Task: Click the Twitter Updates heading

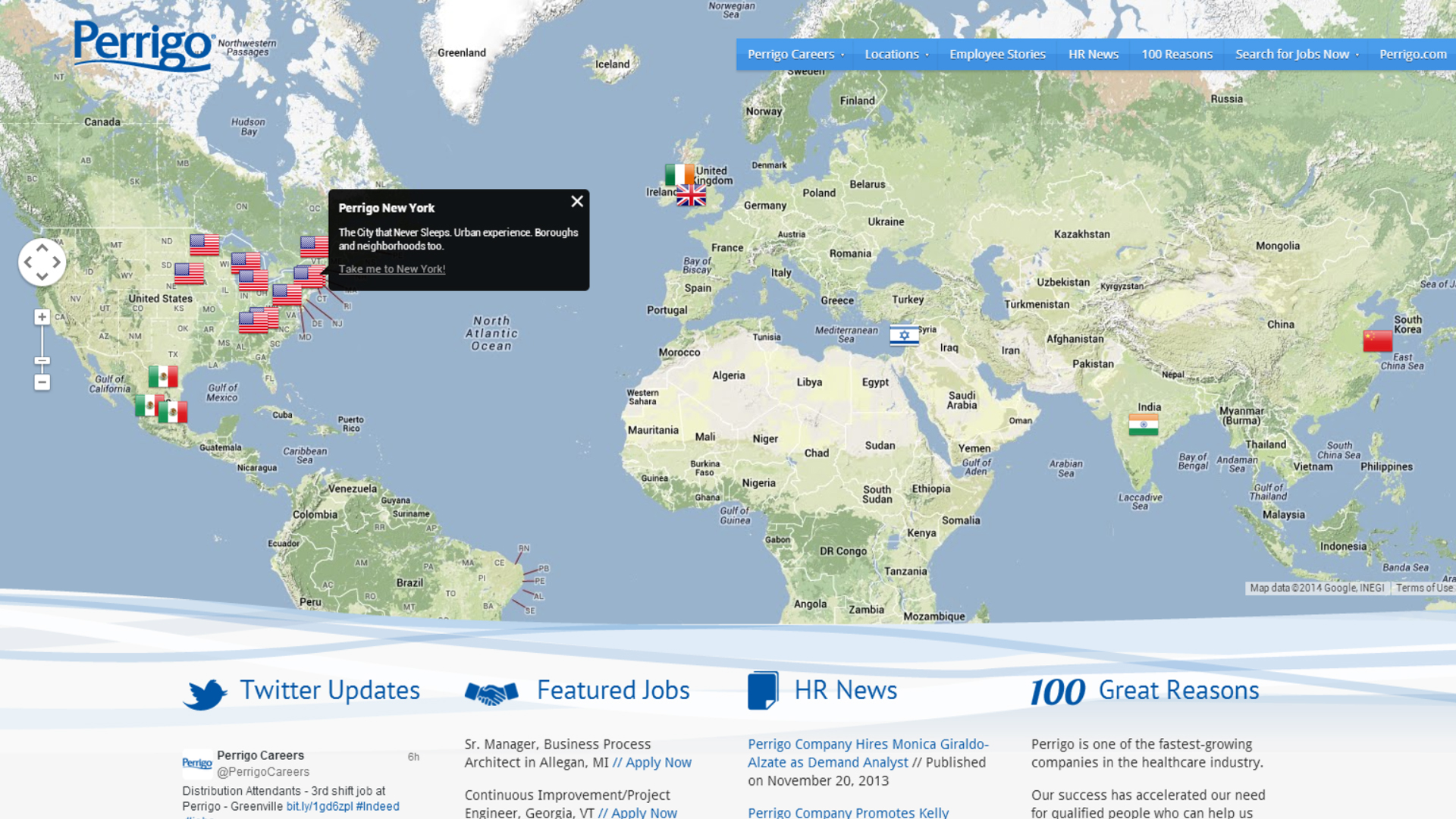Action: point(330,690)
